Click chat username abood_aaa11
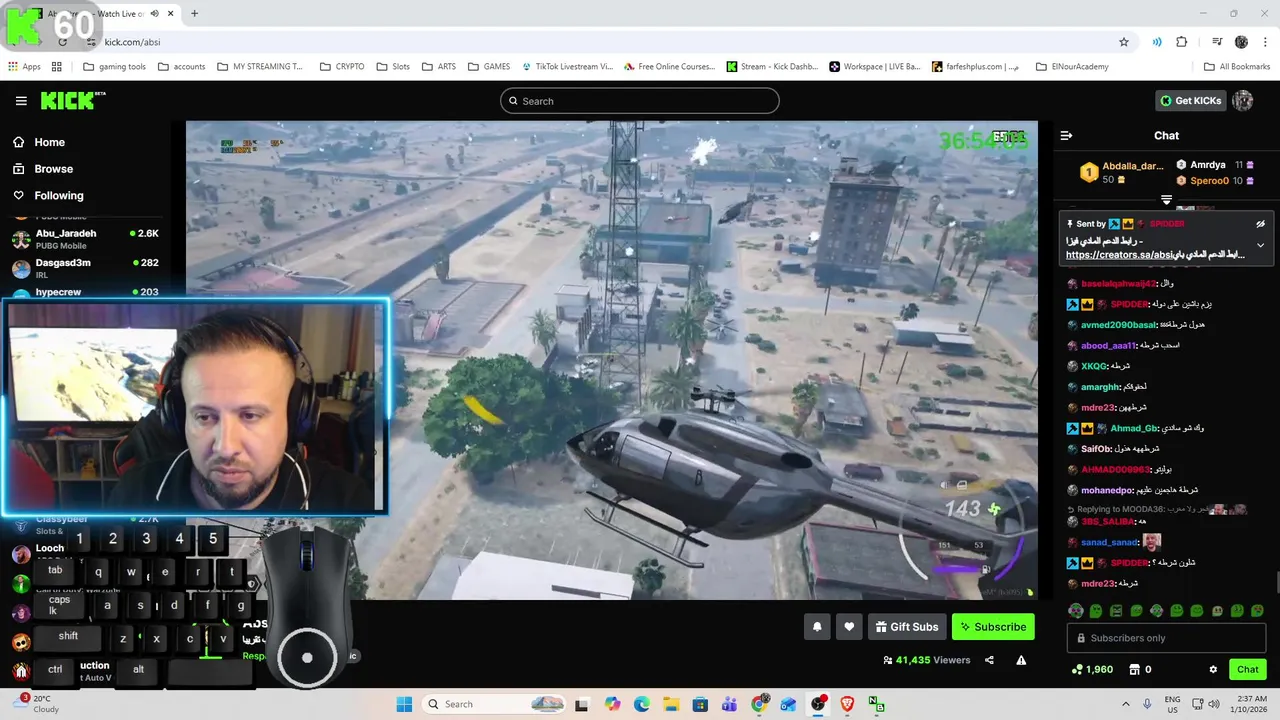 tap(1108, 346)
